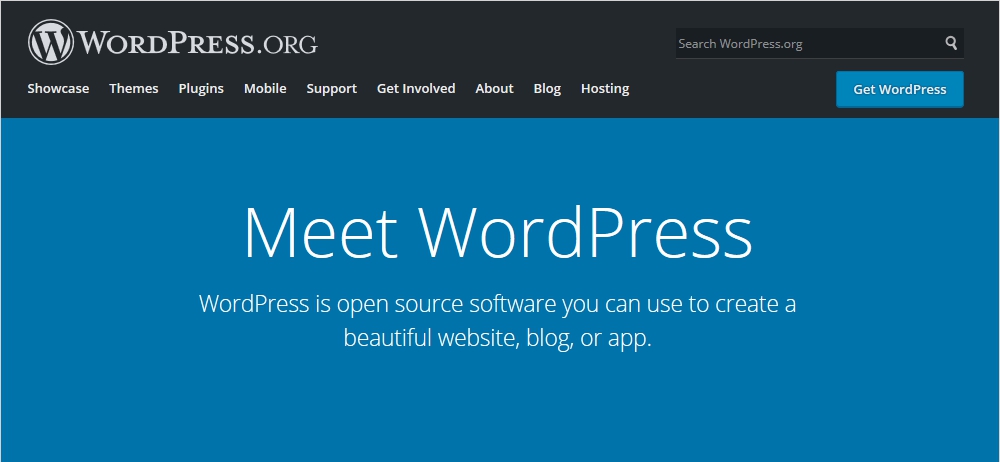Open the Plugins navigation link

pos(201,89)
